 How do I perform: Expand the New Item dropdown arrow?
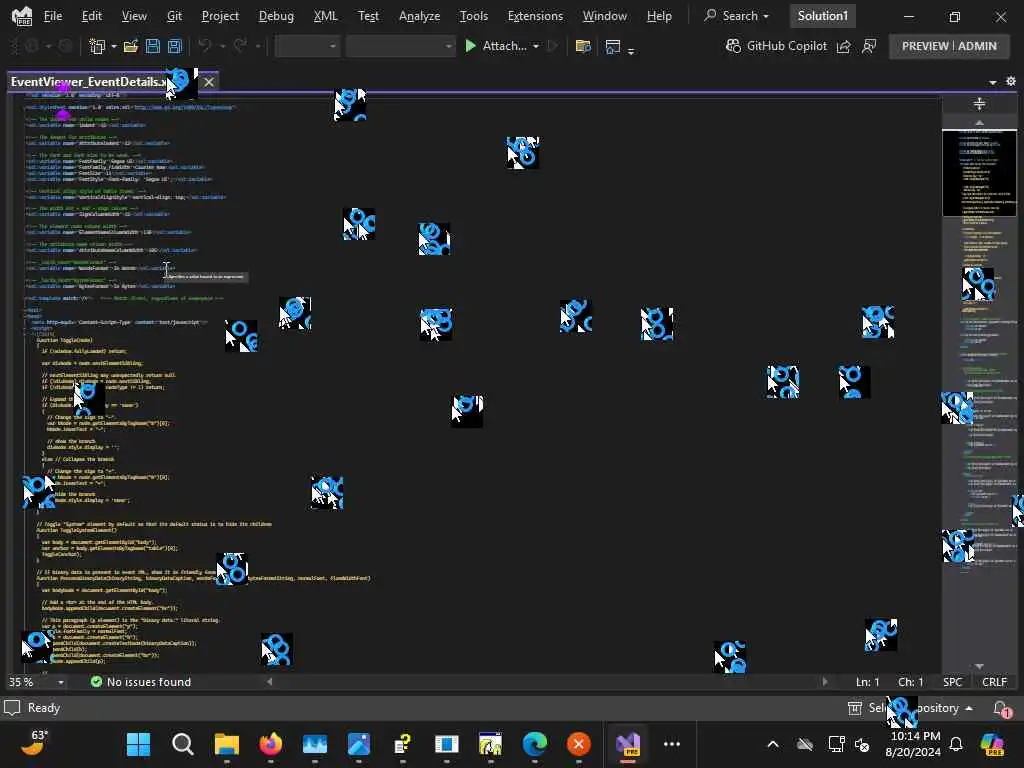point(114,46)
